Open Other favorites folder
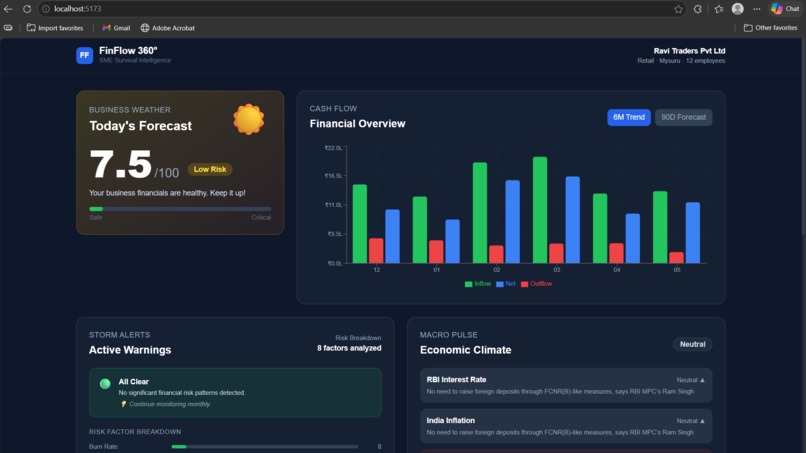Screen dimensions: 806x453 [771, 28]
